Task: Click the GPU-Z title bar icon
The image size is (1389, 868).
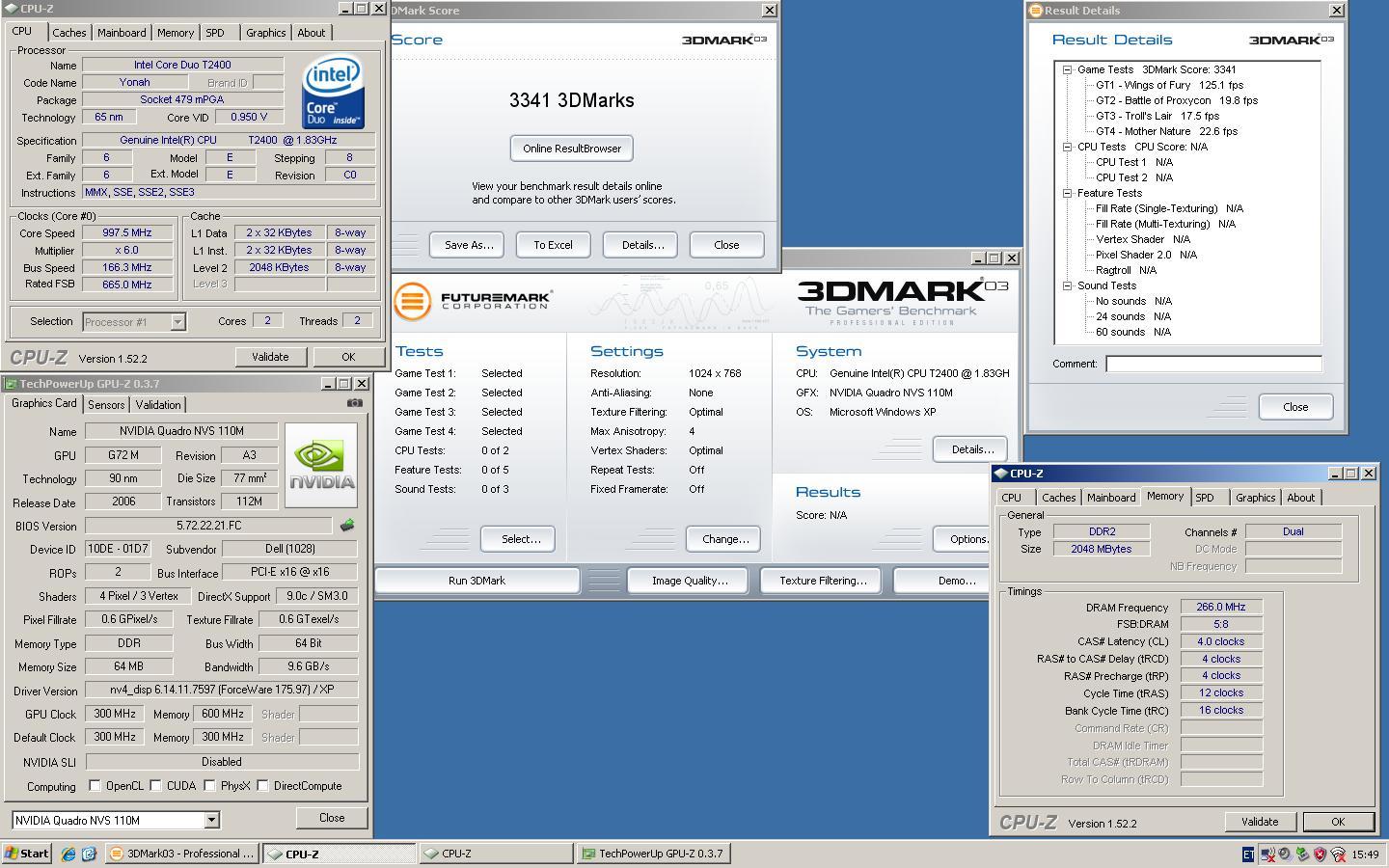Action: (x=11, y=384)
